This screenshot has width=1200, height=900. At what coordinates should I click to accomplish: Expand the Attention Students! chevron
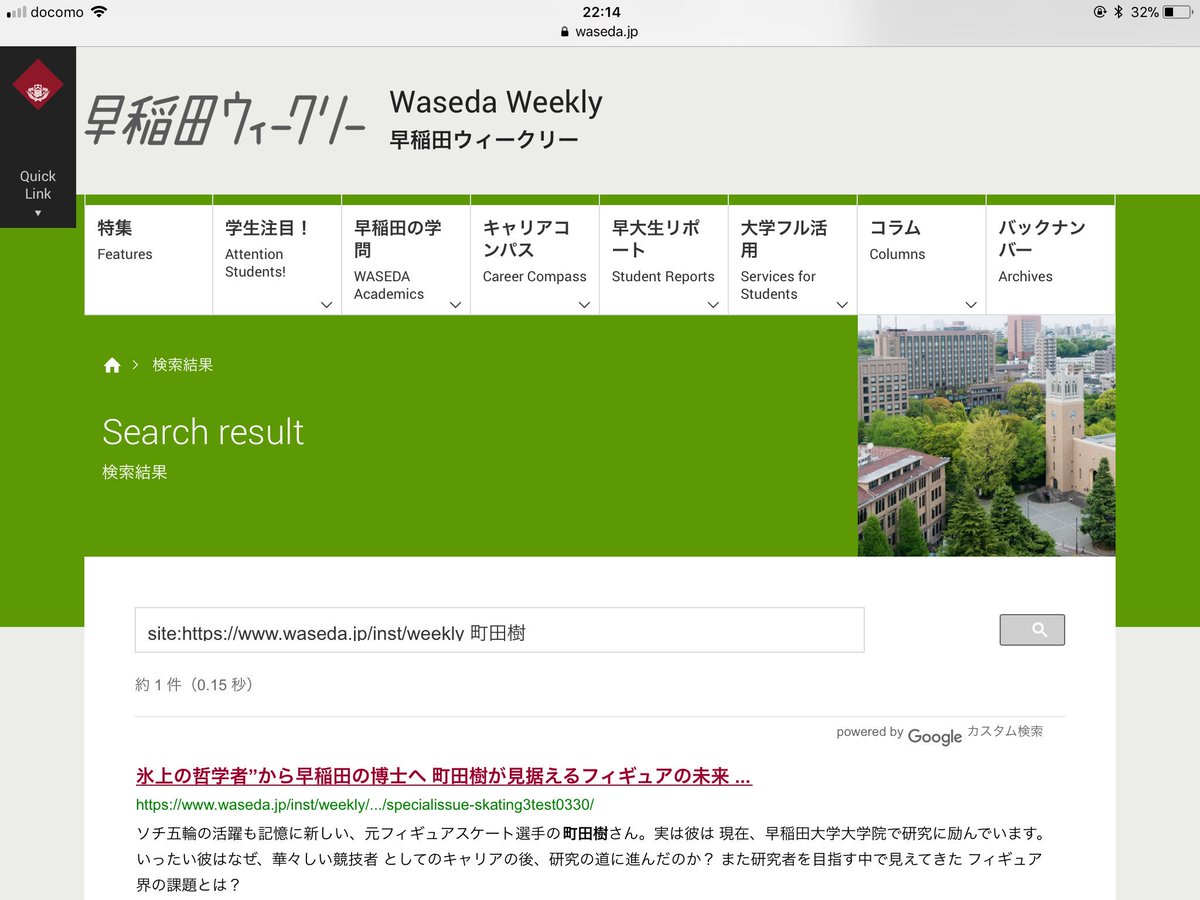point(326,304)
